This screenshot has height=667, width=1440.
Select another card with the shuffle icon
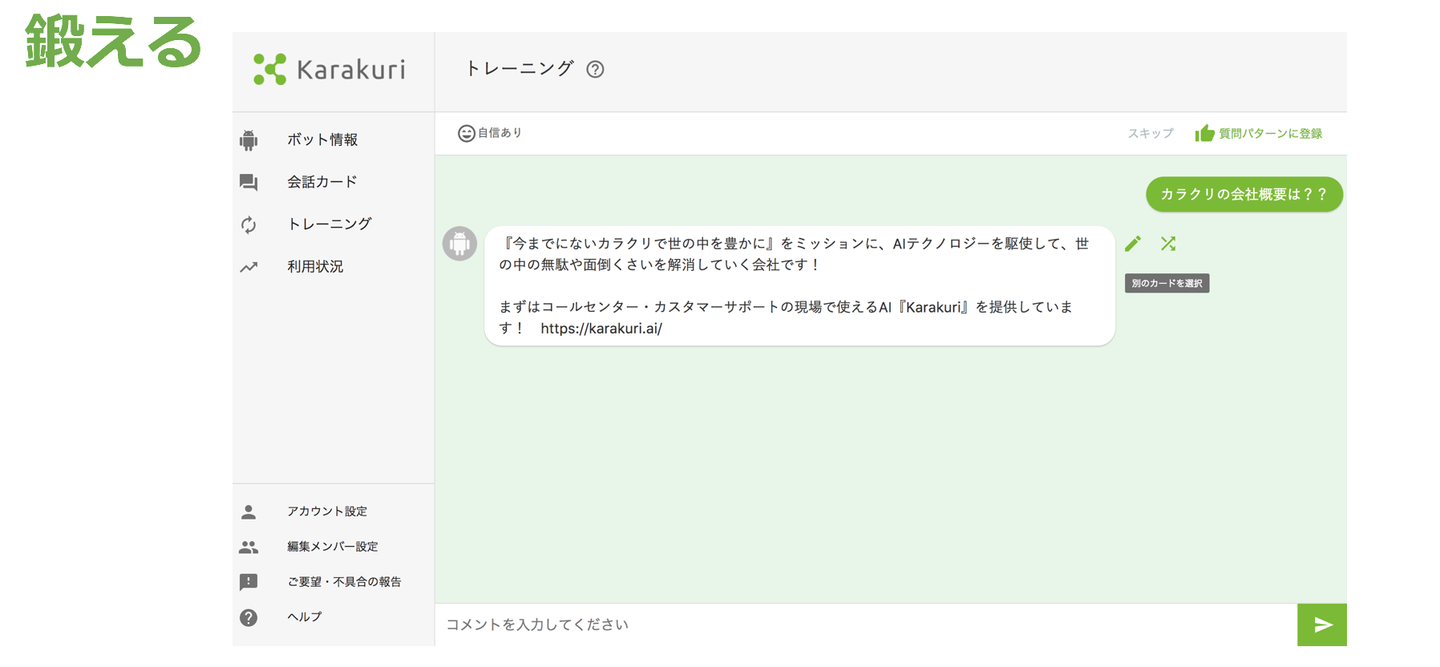coord(1168,243)
